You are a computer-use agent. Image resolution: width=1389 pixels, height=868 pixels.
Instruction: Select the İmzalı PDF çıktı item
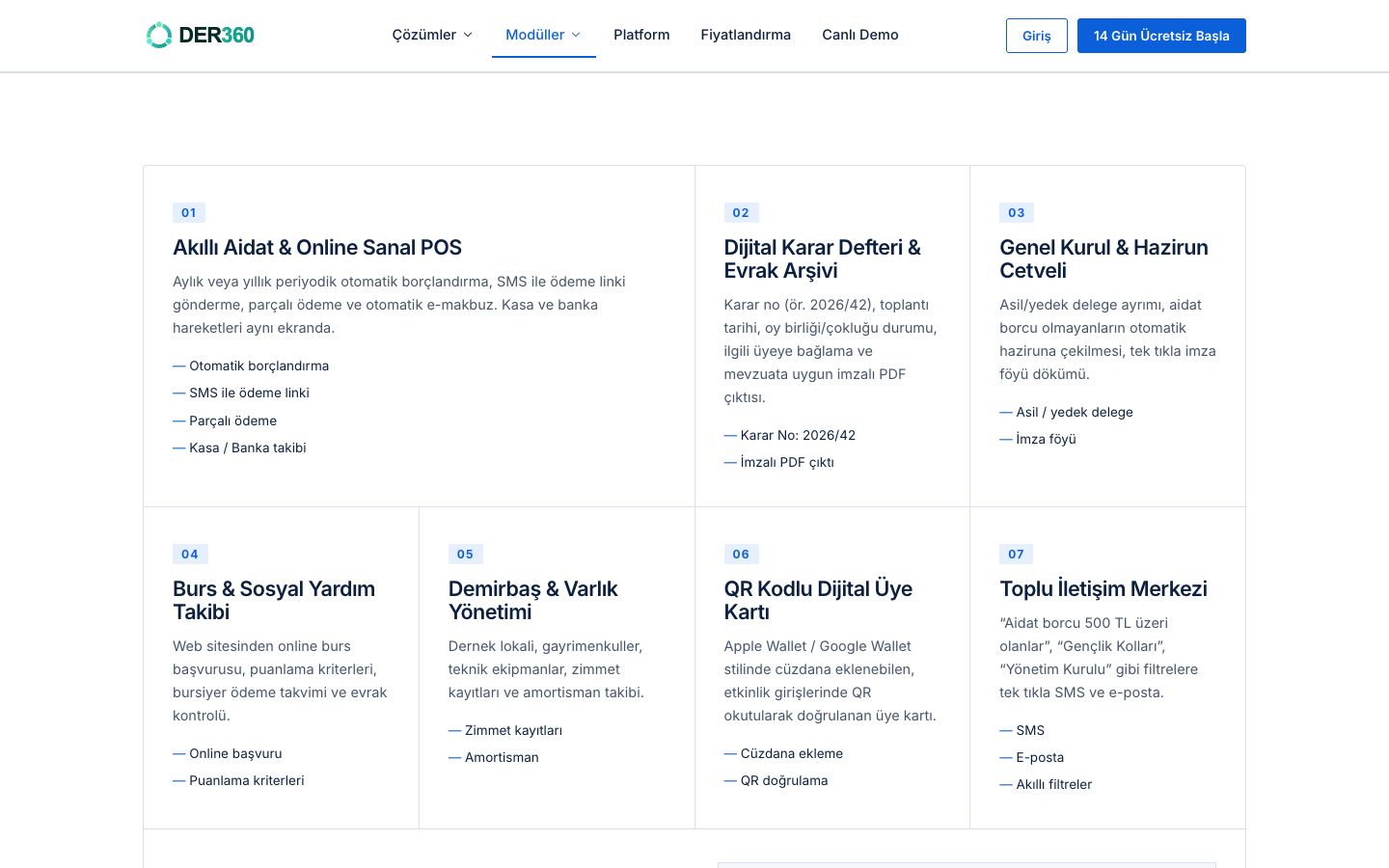pos(779,462)
